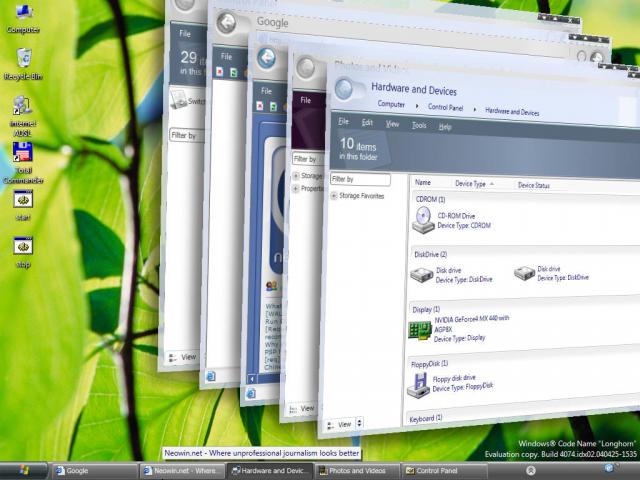This screenshot has height=480, width=640.
Task: Click the CDROM (1) group header
Action: 430,199
